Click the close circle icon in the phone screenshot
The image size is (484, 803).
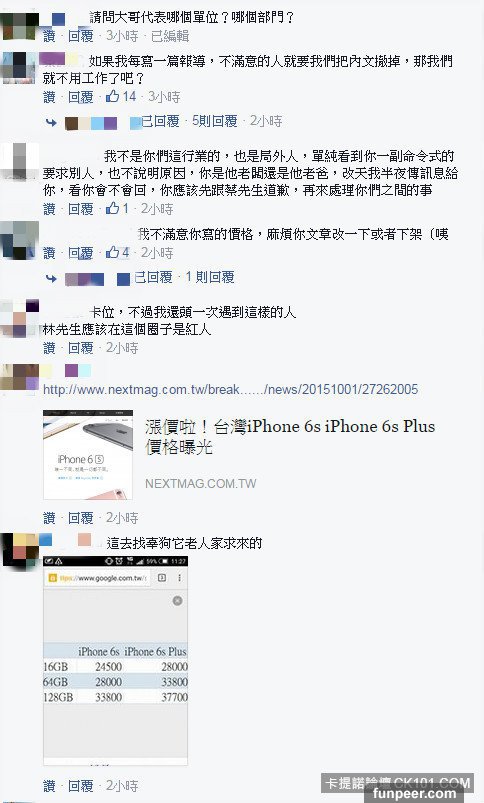tap(177, 601)
